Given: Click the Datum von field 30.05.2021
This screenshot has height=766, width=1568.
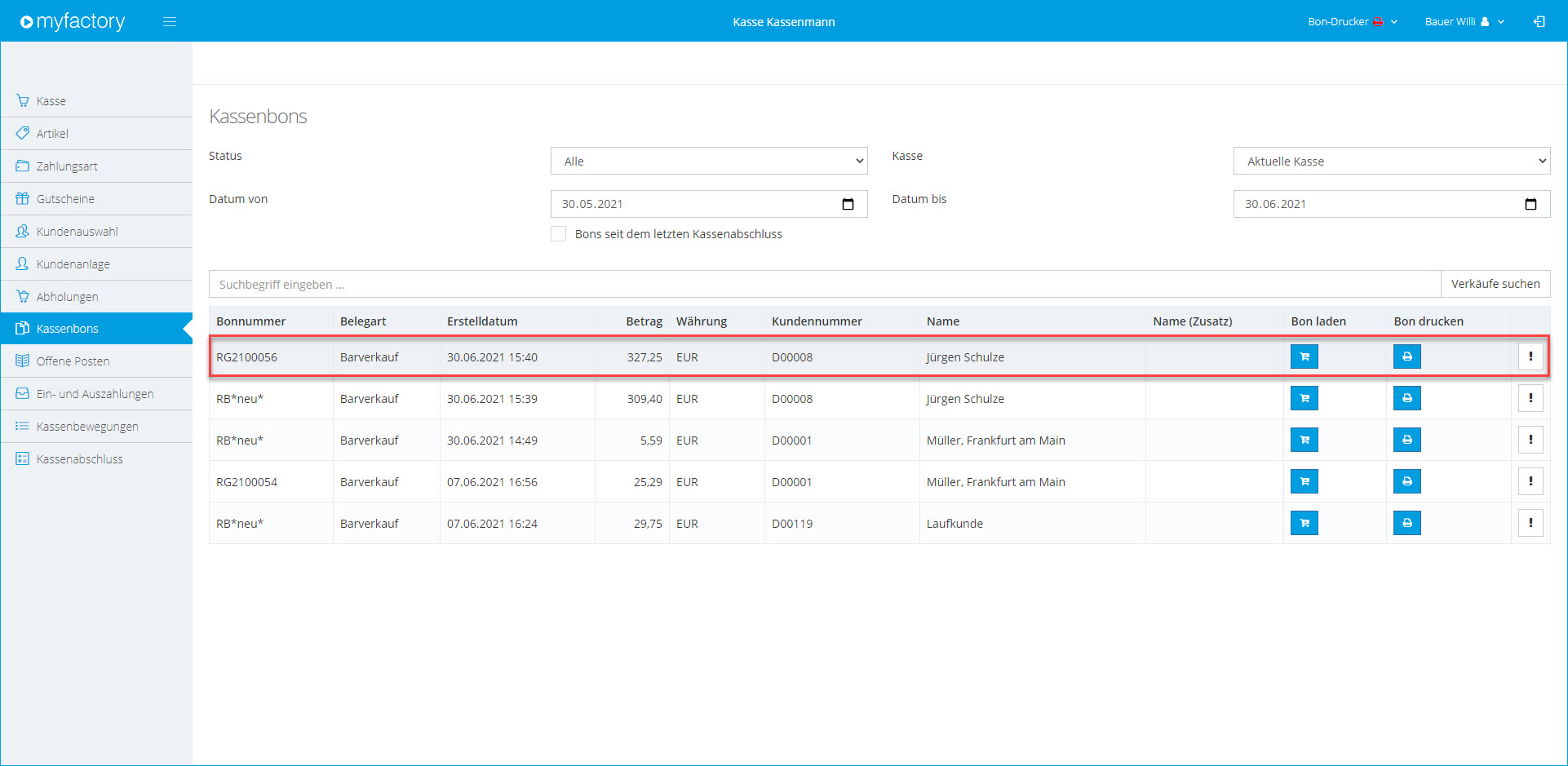Looking at the screenshot, I should [x=709, y=204].
